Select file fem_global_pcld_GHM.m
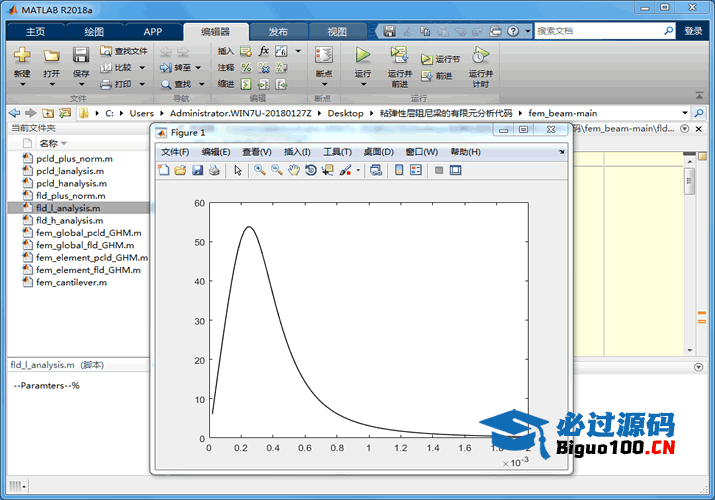The image size is (715, 500). (x=89, y=233)
